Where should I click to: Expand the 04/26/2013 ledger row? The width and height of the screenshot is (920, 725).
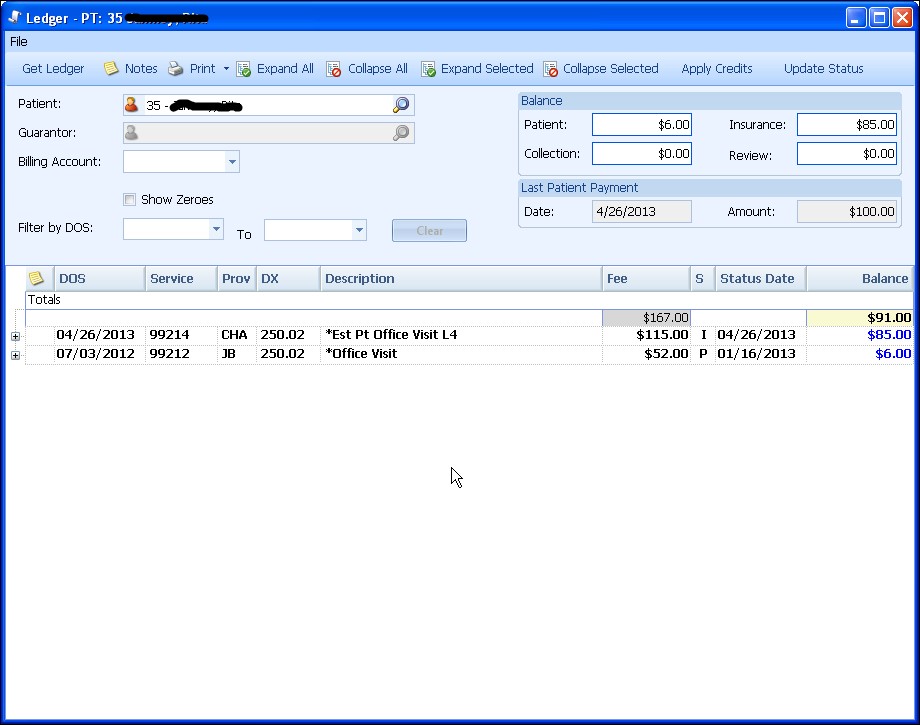[15, 336]
